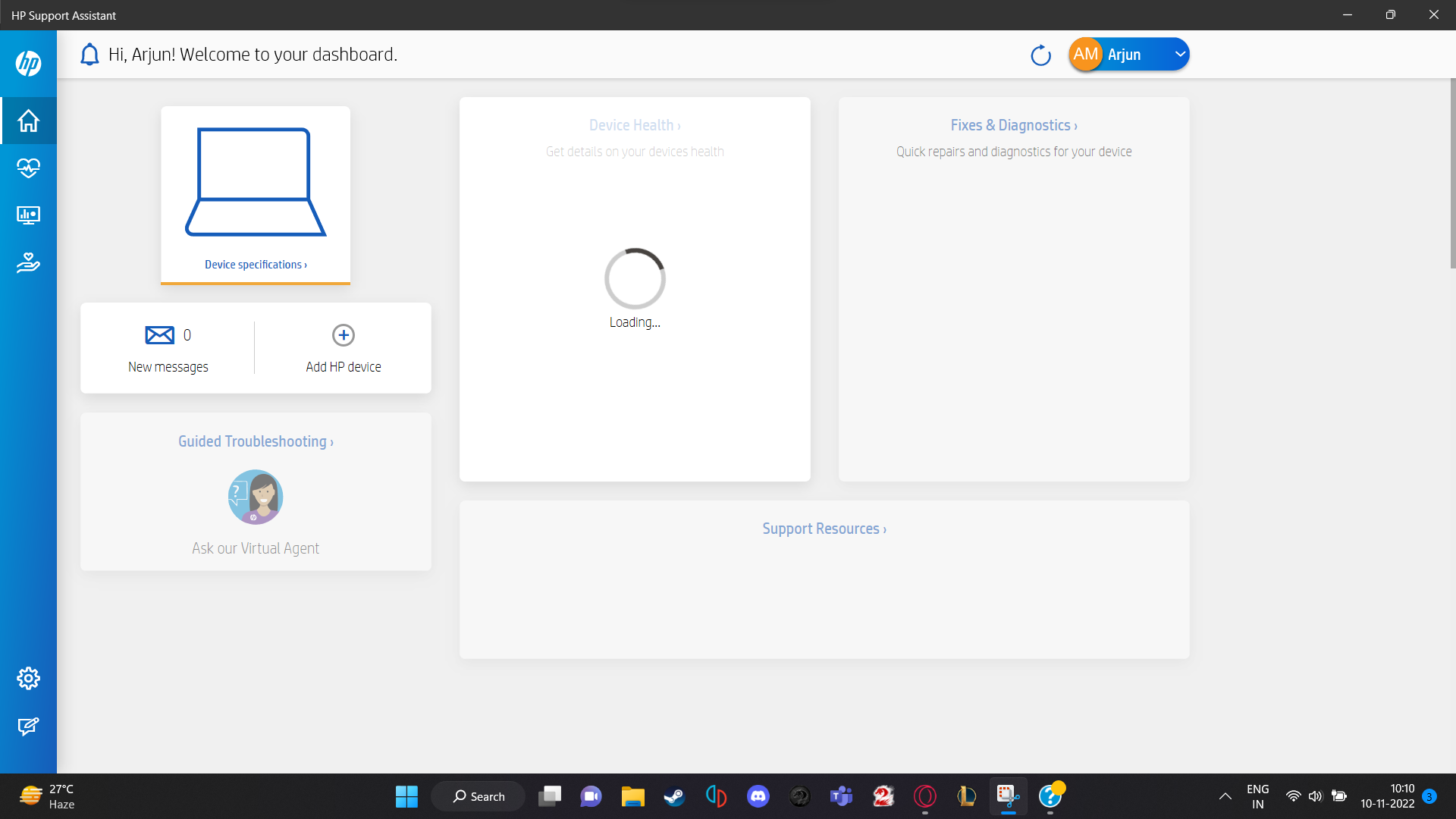Open Support Resources section

coord(824,529)
